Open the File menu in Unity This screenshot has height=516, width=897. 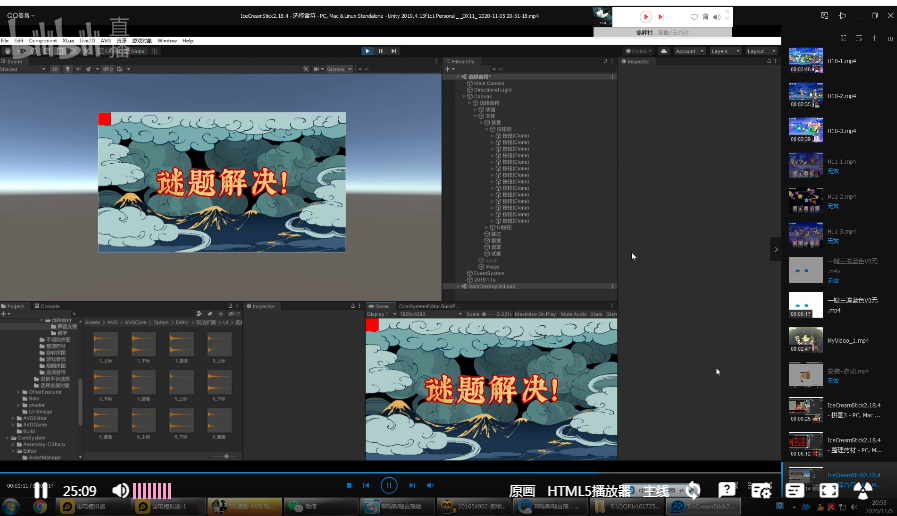[x=5, y=41]
